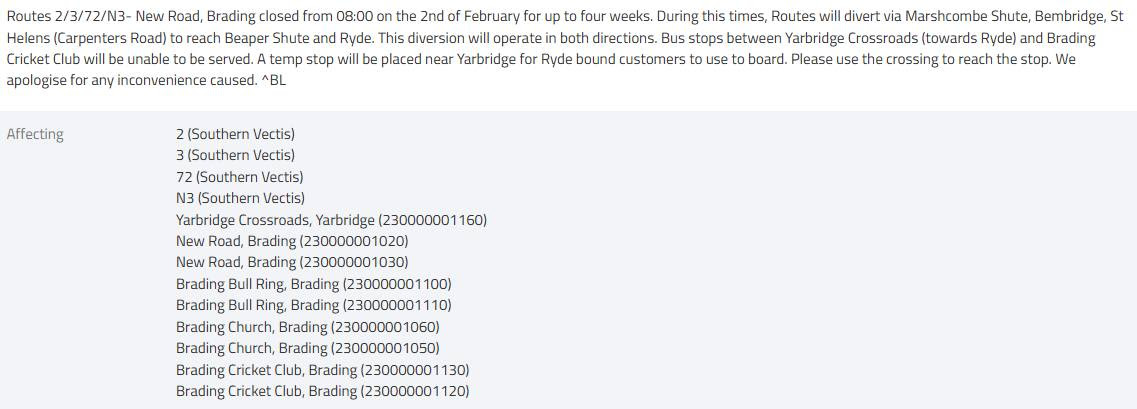
Task: Click Brading Church stop 230000001050
Action: (x=307, y=348)
